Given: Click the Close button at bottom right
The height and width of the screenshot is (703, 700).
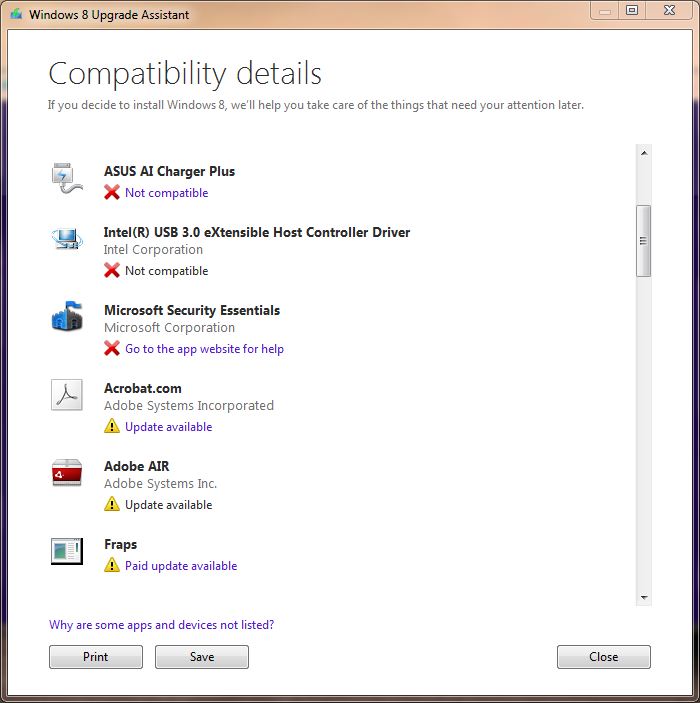Looking at the screenshot, I should (x=604, y=657).
